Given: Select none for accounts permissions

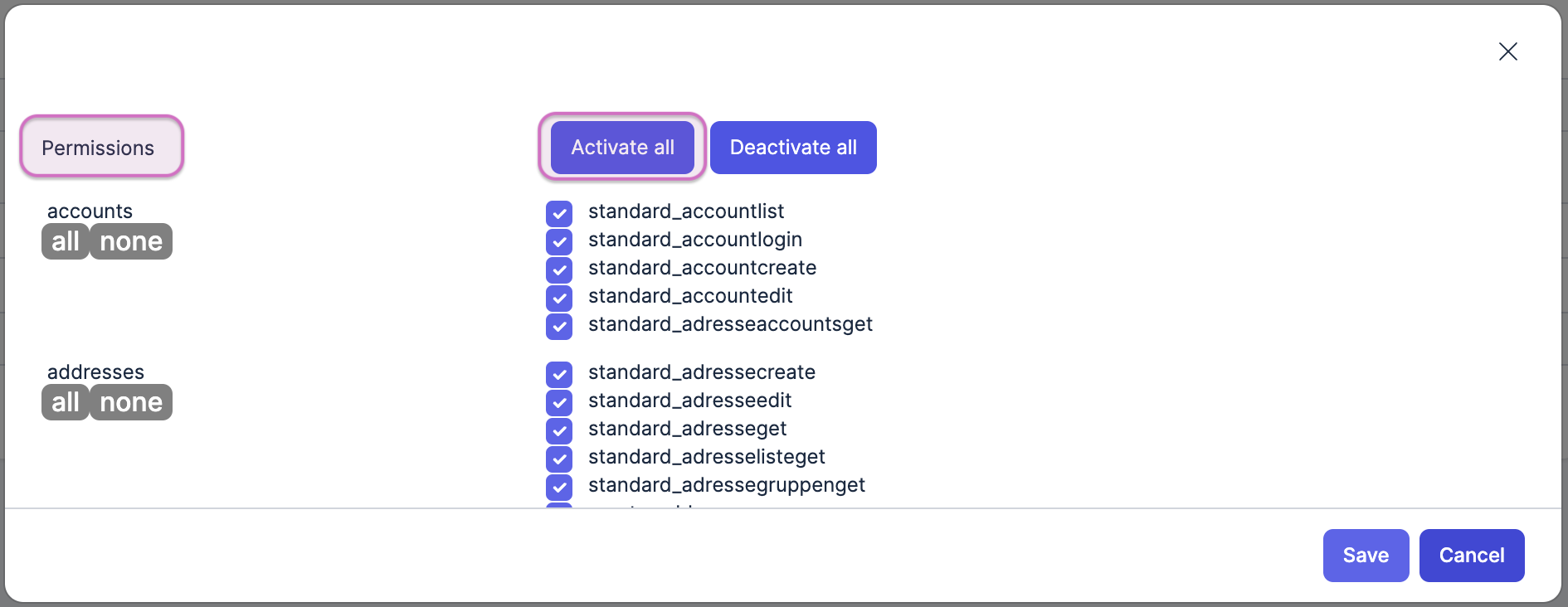Looking at the screenshot, I should coord(131,241).
